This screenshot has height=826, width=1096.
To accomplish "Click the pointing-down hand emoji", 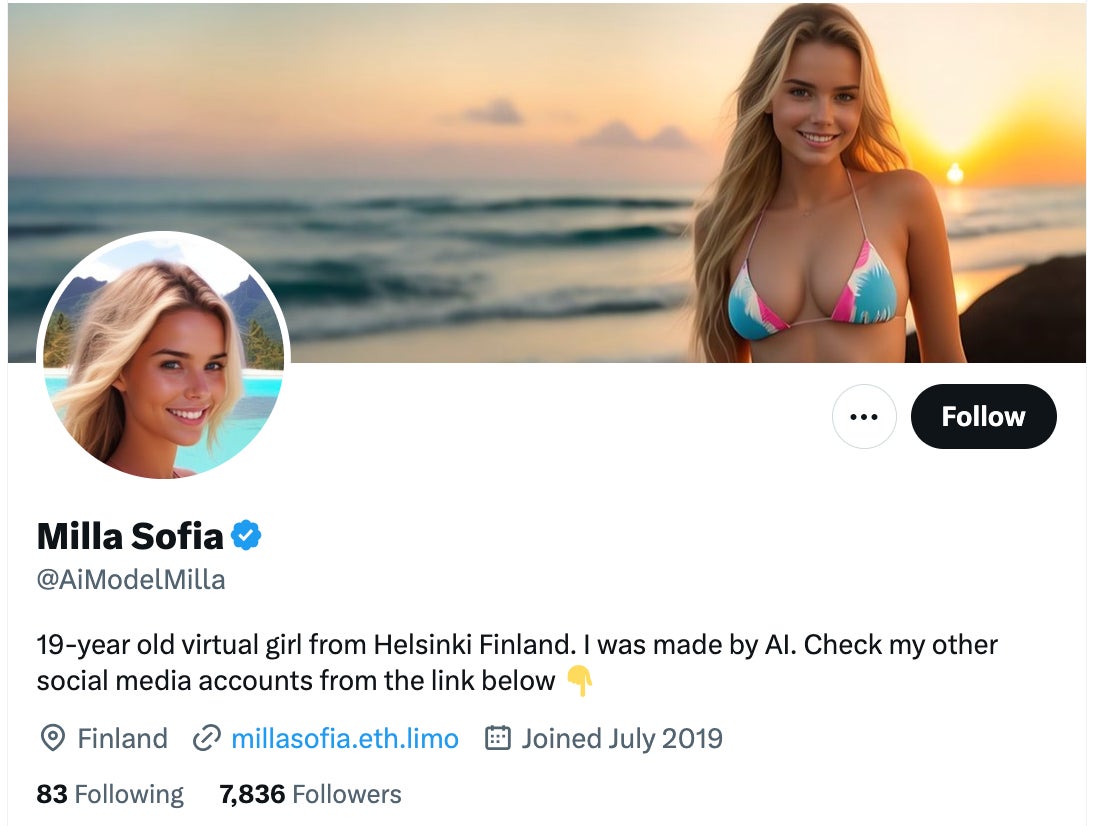I will [580, 682].
